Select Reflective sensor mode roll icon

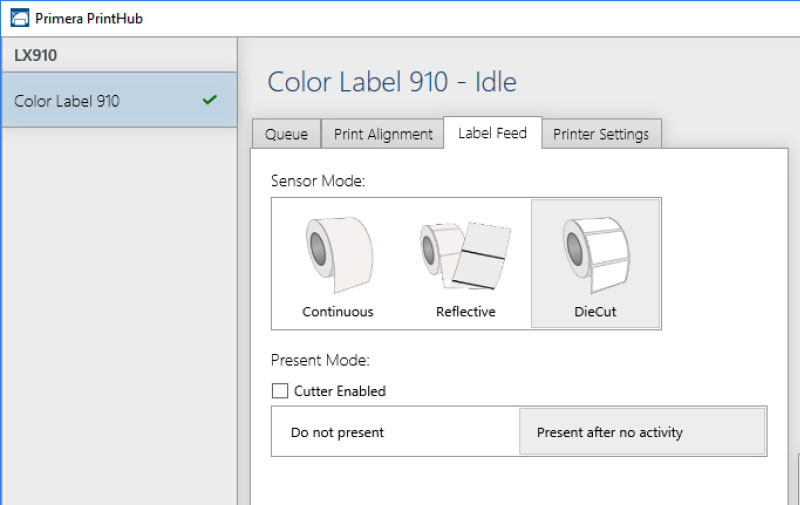pos(465,256)
